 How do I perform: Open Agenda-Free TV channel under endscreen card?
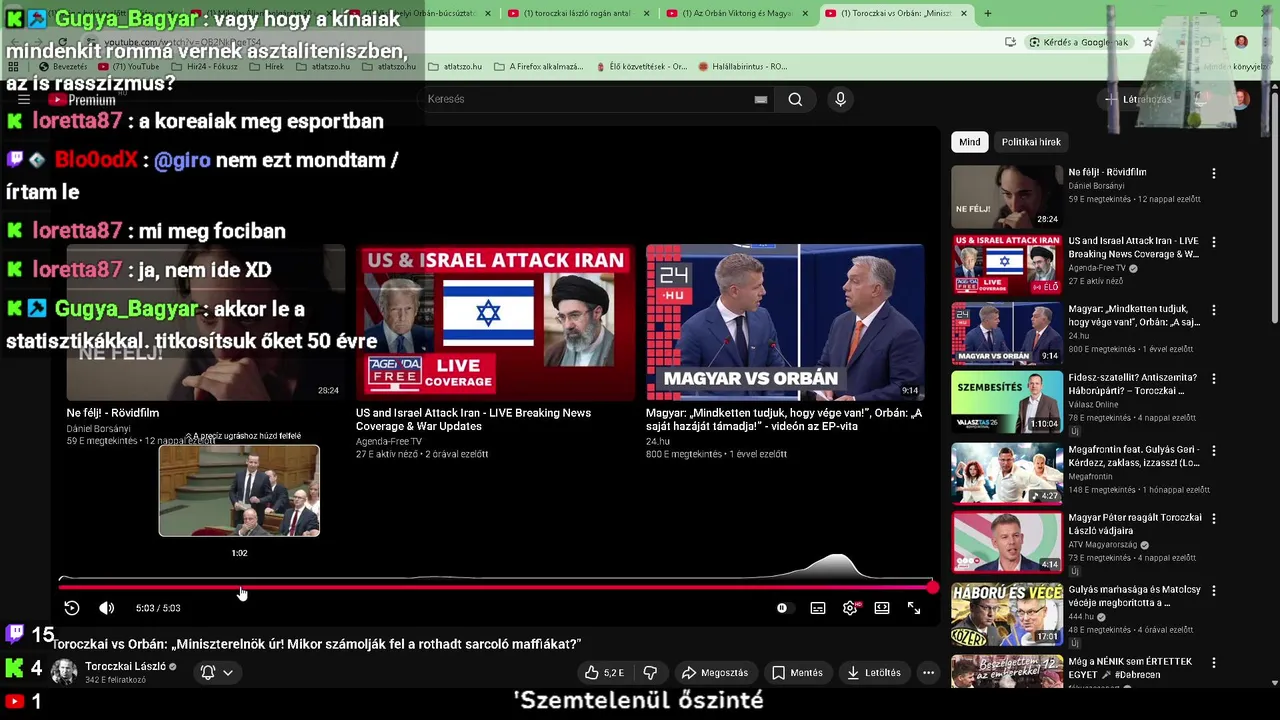389,441
